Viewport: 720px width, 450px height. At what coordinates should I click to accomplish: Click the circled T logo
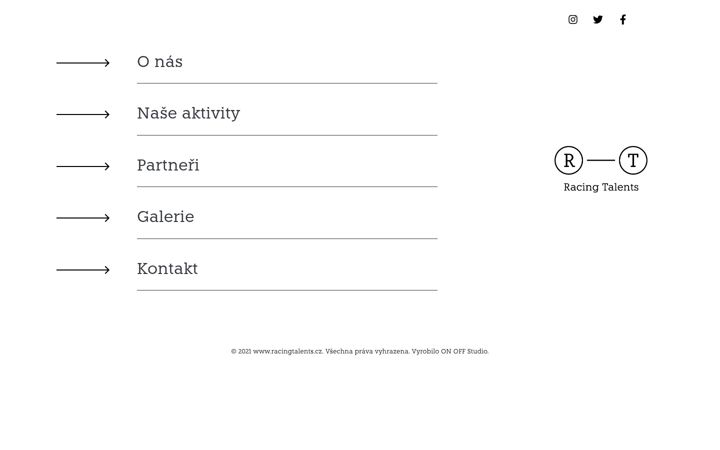[633, 160]
